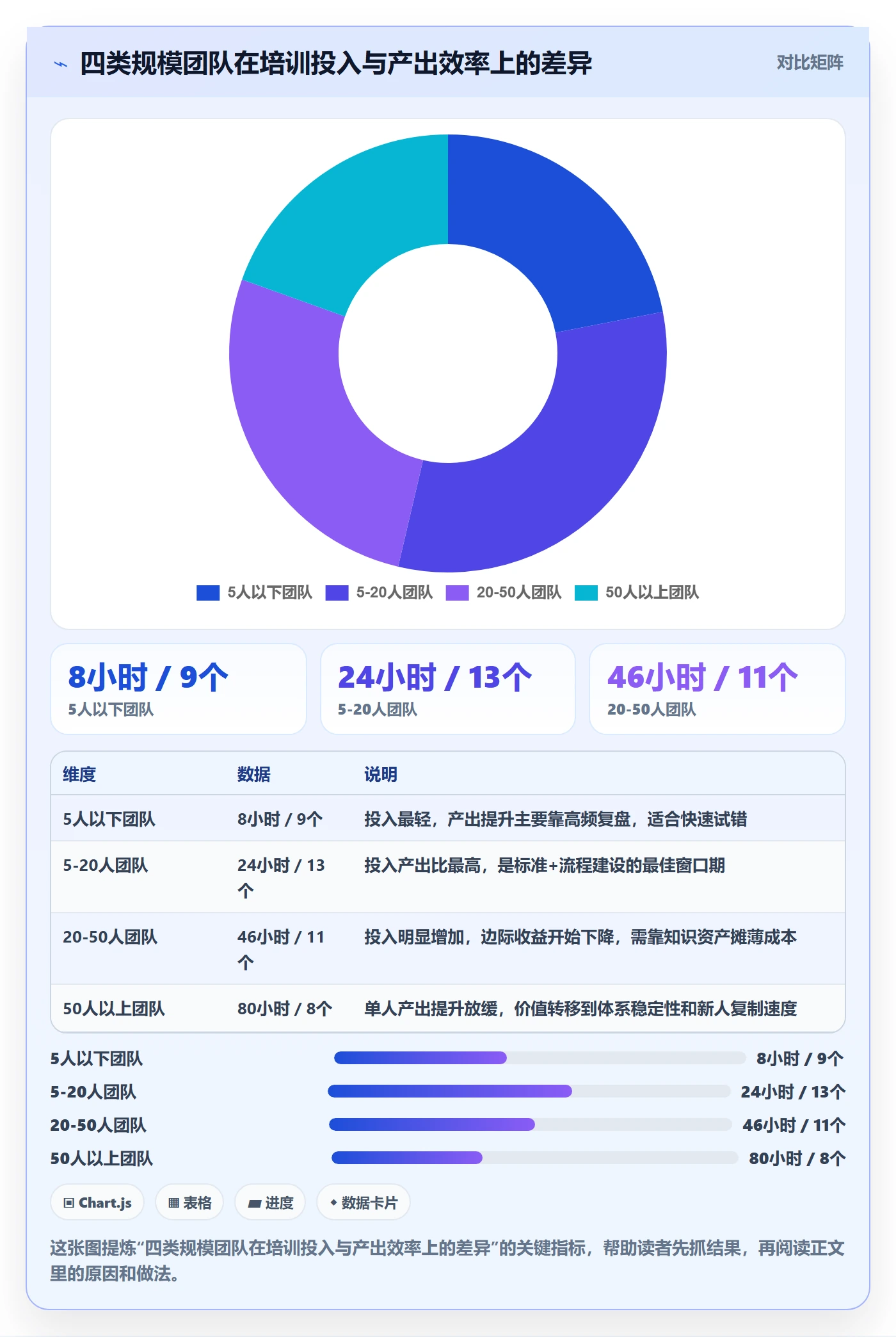The height and width of the screenshot is (1337, 896).
Task: Select table cell 20-50人团队
Action: (109, 937)
